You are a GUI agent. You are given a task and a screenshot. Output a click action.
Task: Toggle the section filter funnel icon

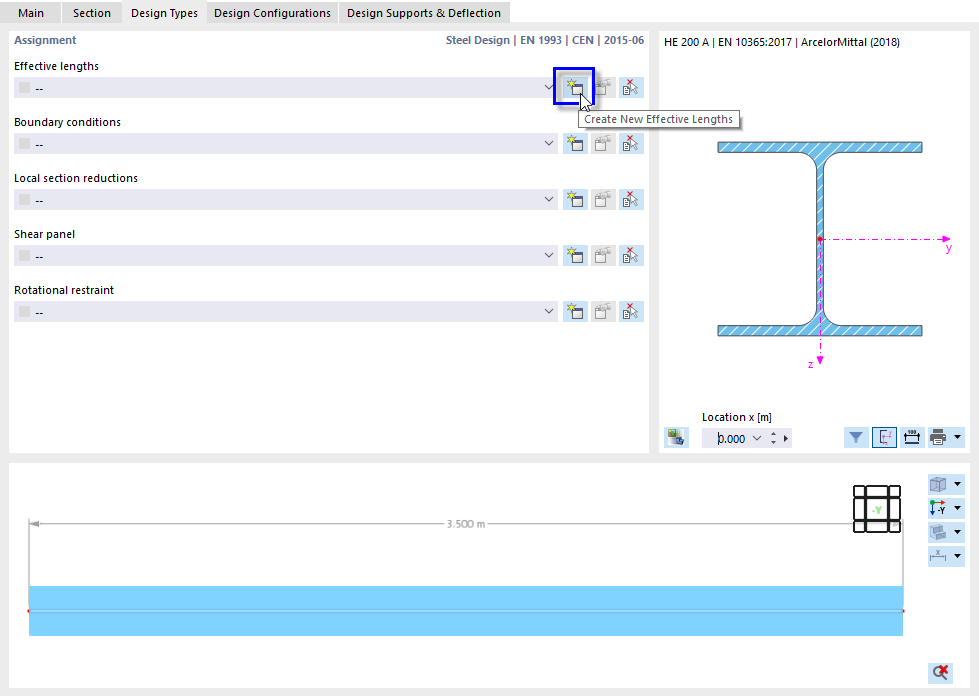(x=856, y=438)
